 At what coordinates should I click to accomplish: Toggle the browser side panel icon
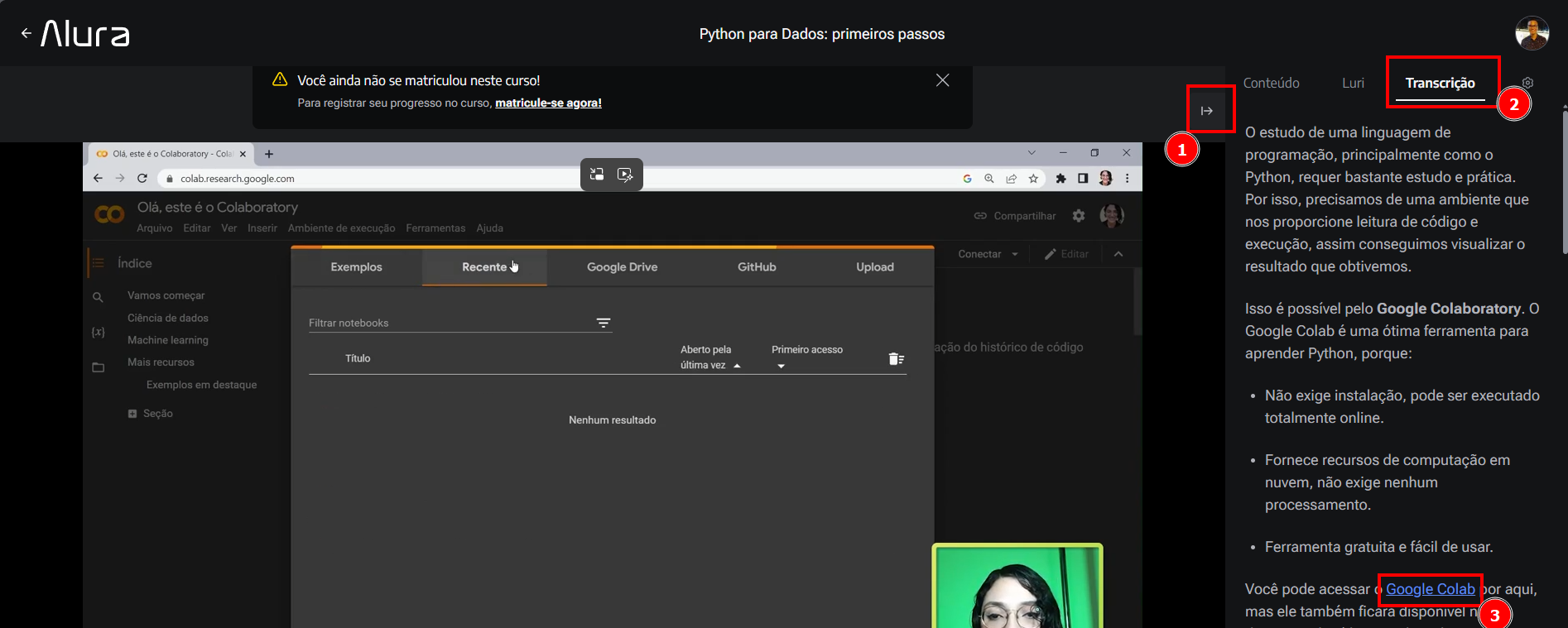pos(1083,178)
